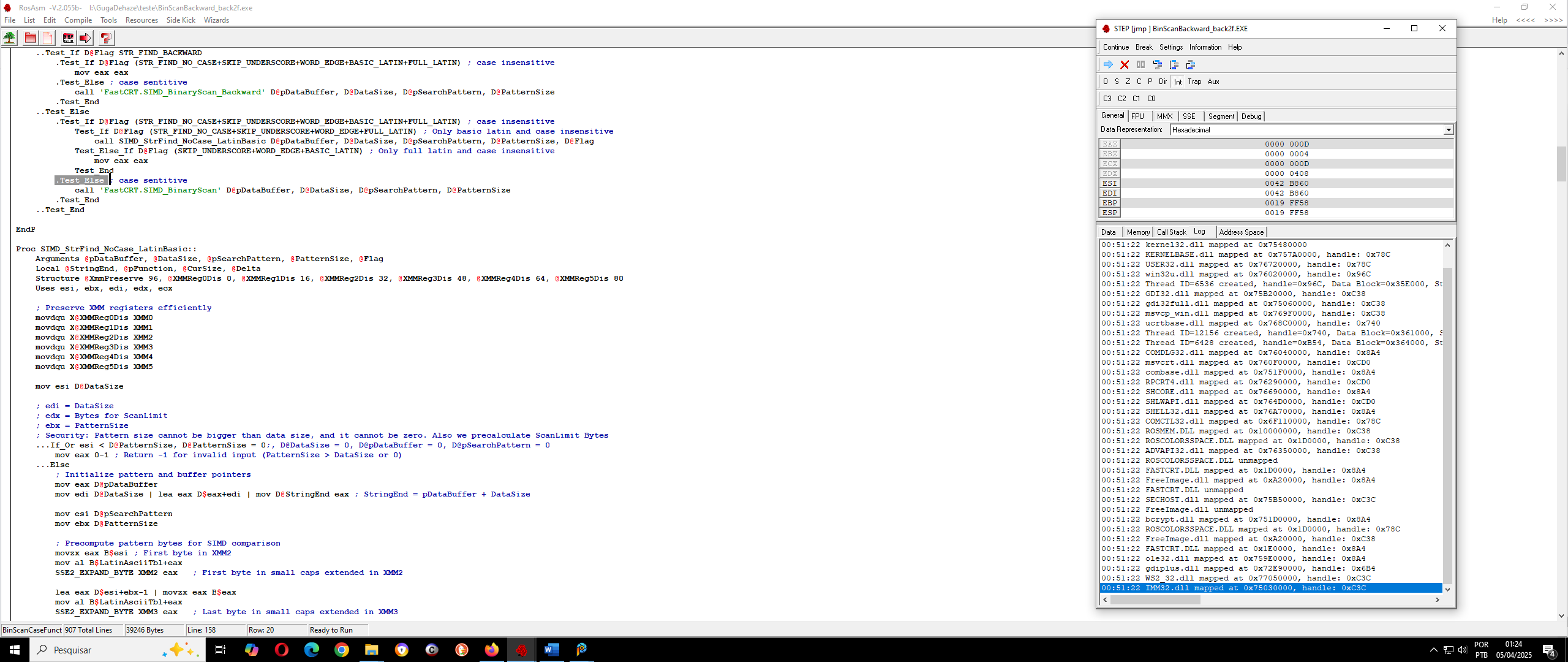
Task: Open the tree view toolbar icon
Action: 10,38
